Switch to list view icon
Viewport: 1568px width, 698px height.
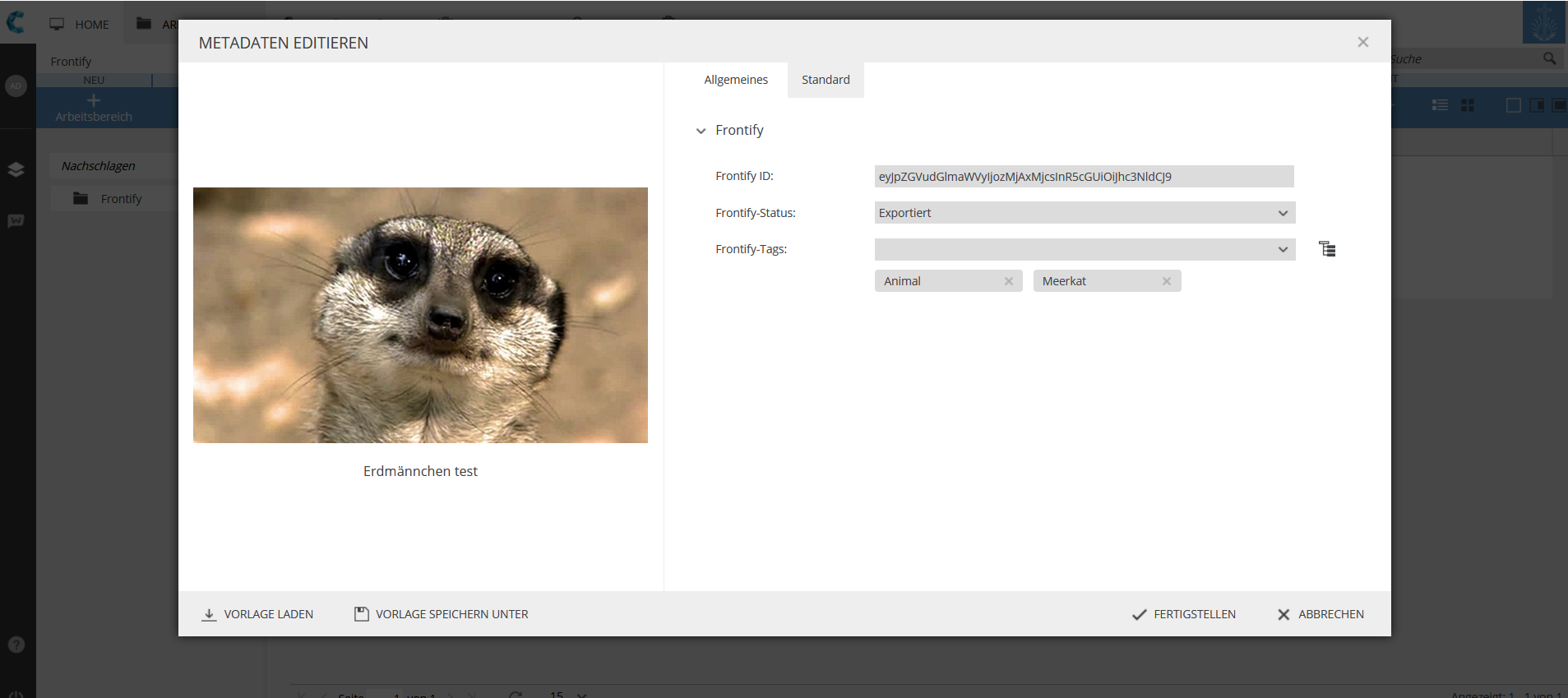1440,105
